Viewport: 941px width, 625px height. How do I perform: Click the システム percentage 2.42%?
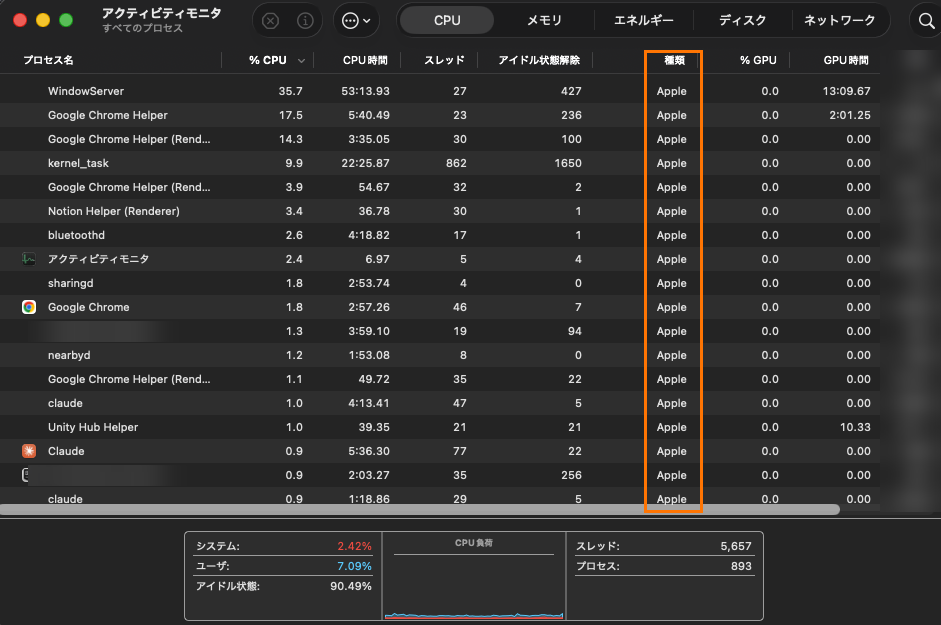[x=354, y=546]
